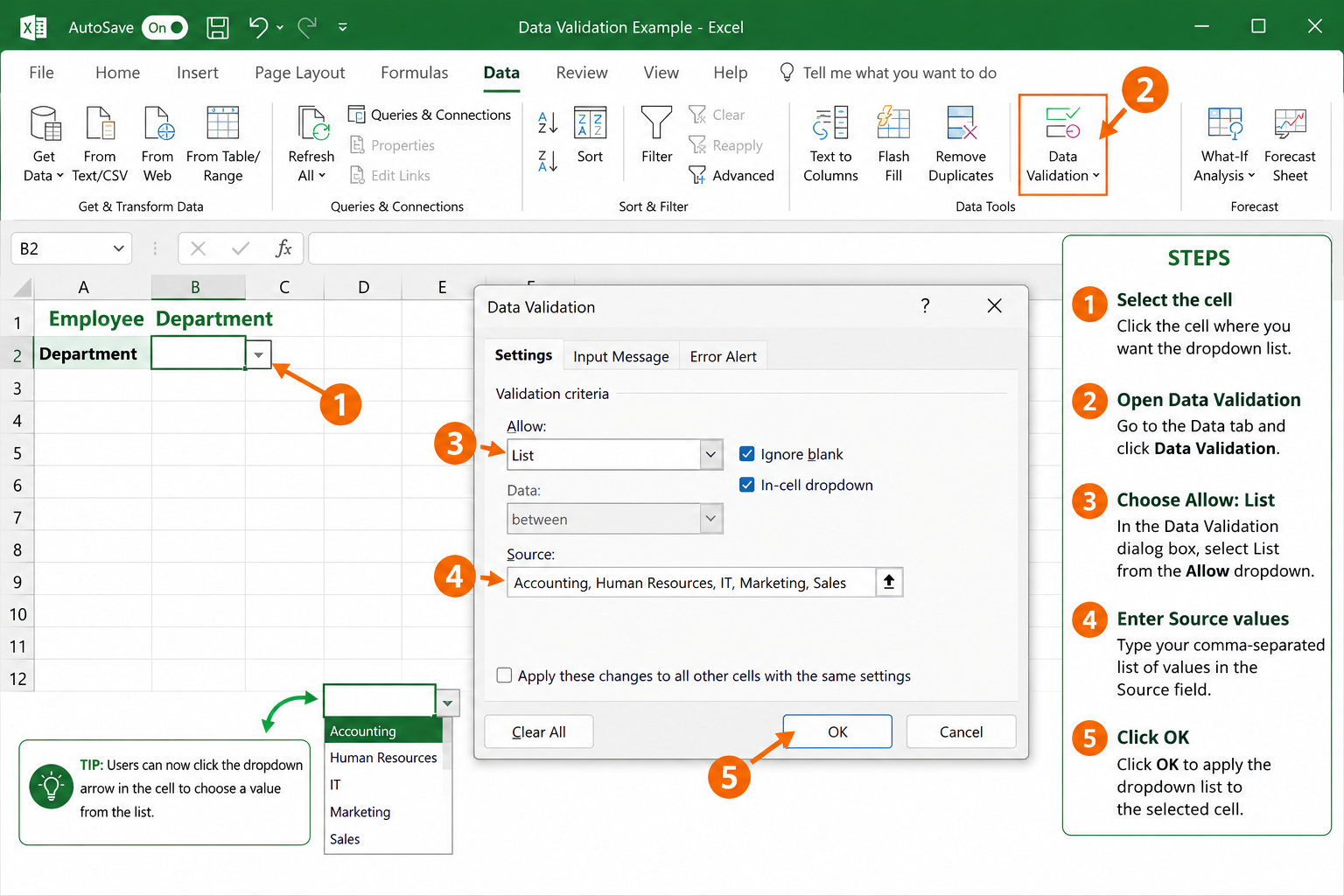The image size is (1344, 896).
Task: Open the Page Layout tab
Action: click(300, 73)
